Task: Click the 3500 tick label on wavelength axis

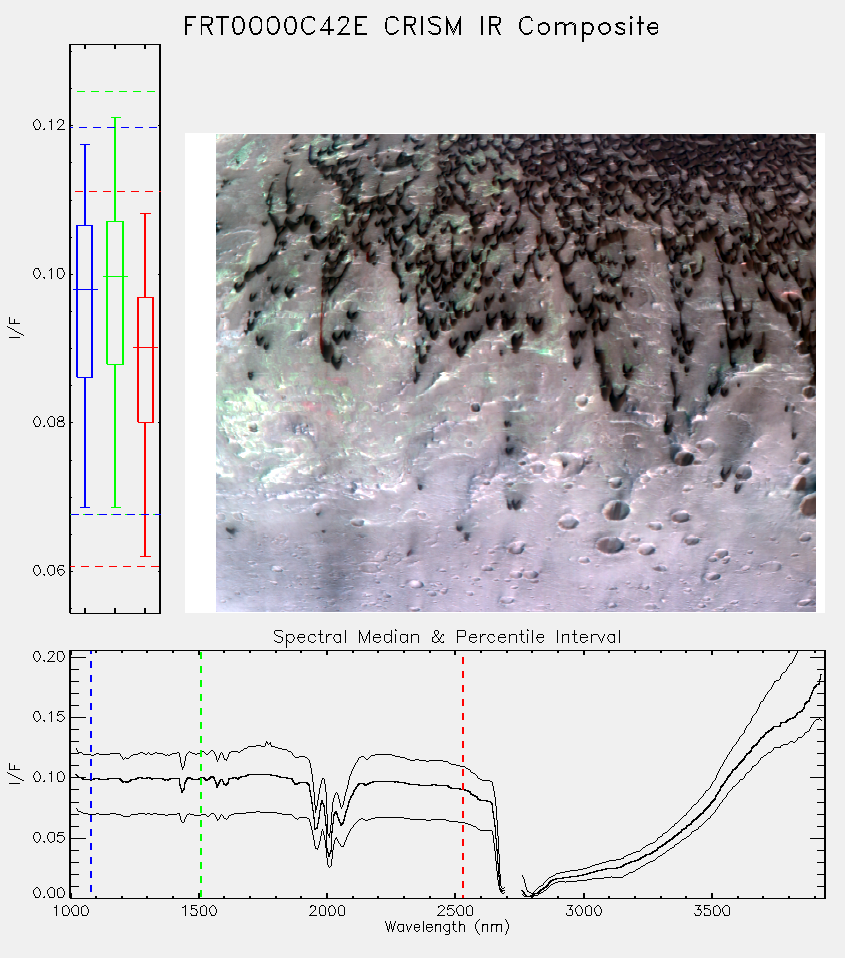Action: click(x=712, y=911)
